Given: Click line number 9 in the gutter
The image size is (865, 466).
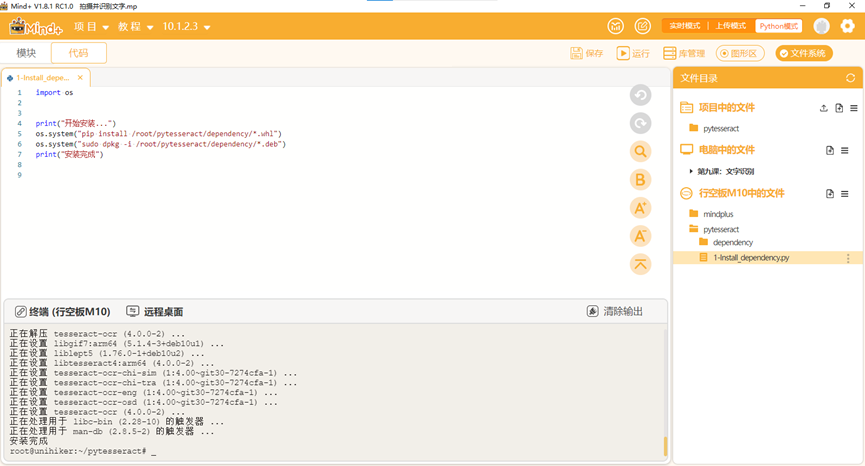Looking at the screenshot, I should pyautogui.click(x=19, y=175).
